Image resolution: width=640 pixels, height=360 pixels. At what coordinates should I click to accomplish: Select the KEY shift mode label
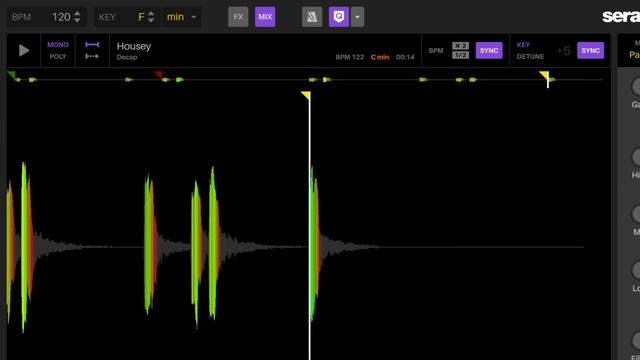coord(523,44)
